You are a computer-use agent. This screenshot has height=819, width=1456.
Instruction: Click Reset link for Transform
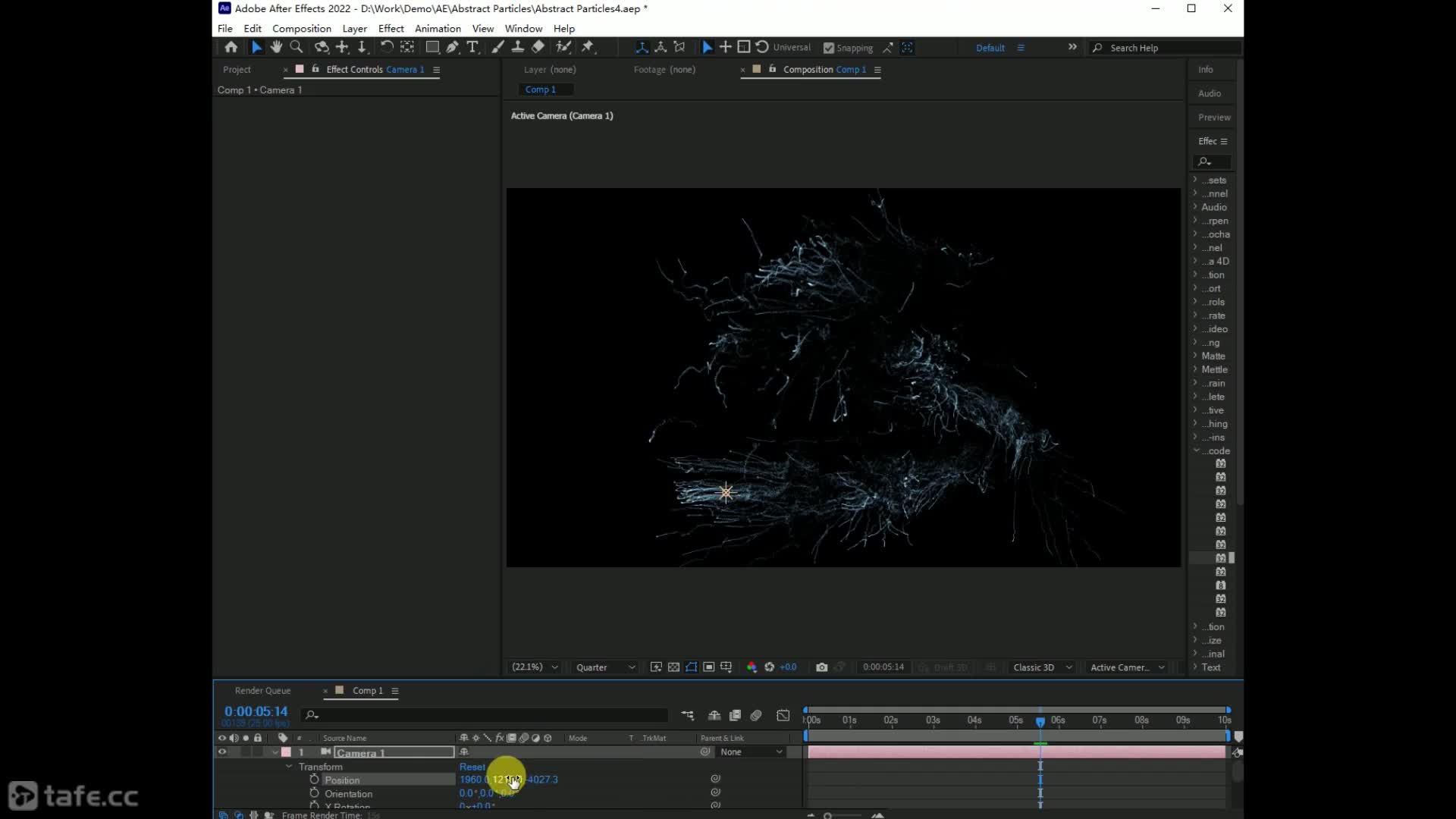[x=472, y=767]
